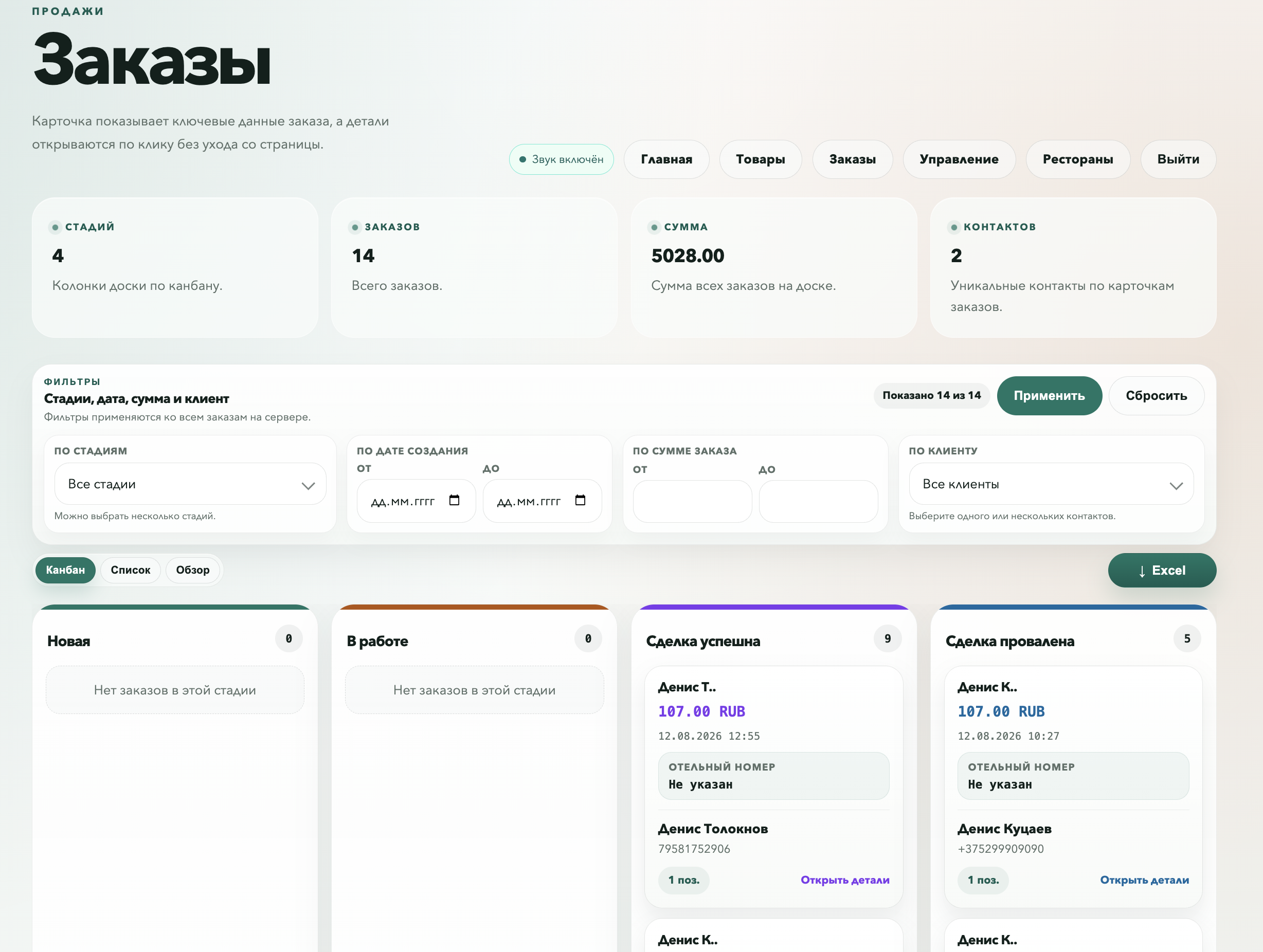This screenshot has width=1263, height=952.
Task: Click the 'Заказы' page heading
Action: tap(152, 59)
